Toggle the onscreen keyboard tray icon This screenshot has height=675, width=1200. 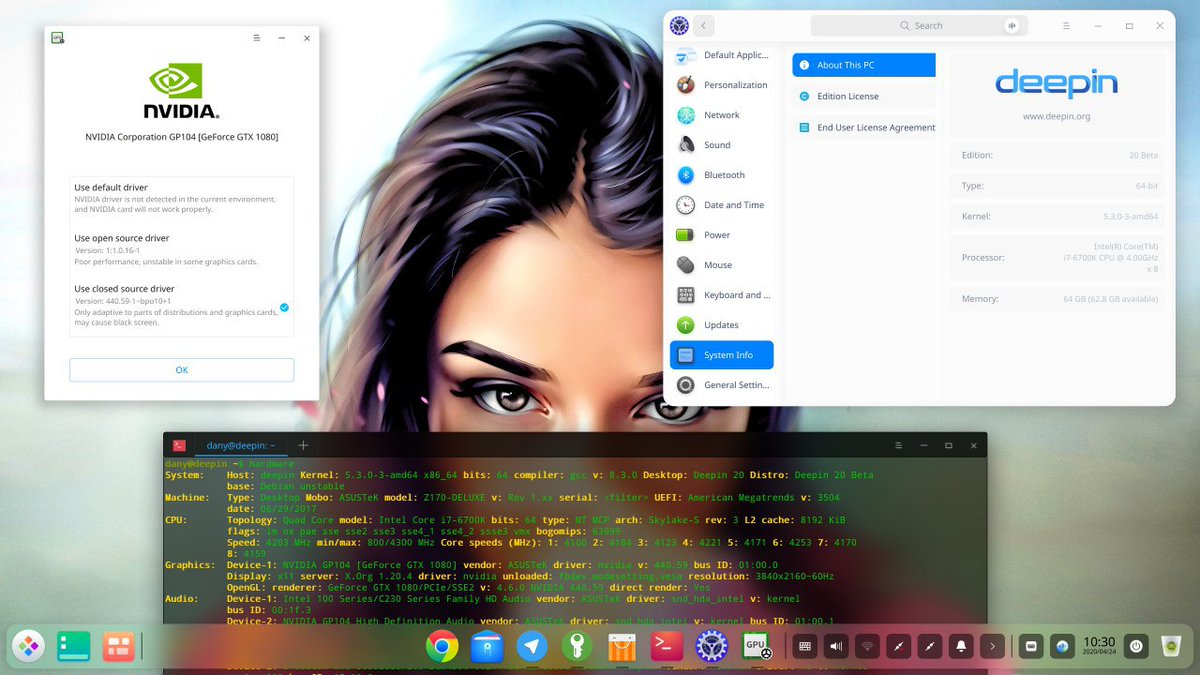pos(803,647)
